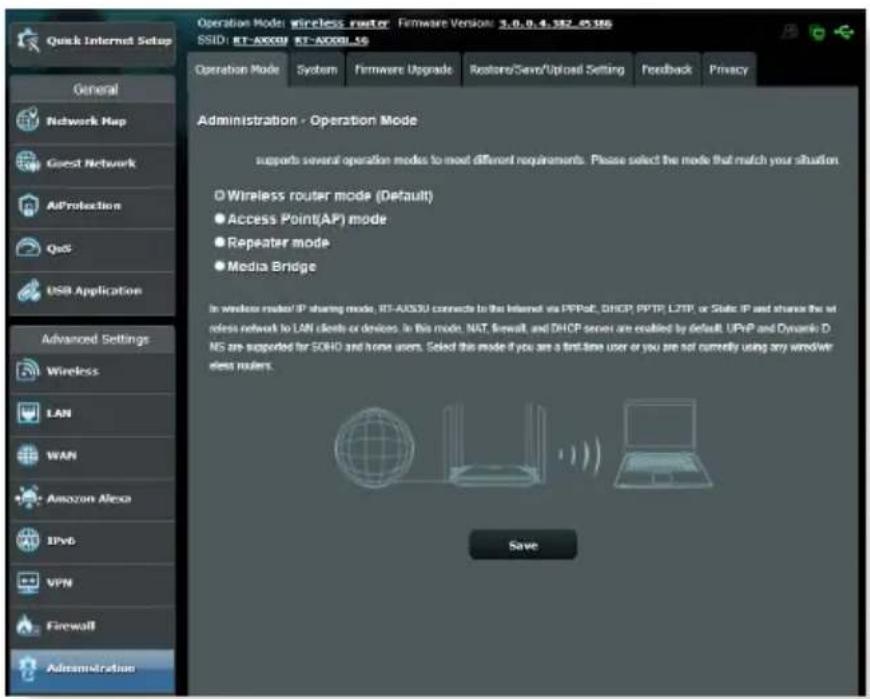Open Quick Internet Setup wizard icon
The width and height of the screenshot is (870, 699).
pos(28,40)
